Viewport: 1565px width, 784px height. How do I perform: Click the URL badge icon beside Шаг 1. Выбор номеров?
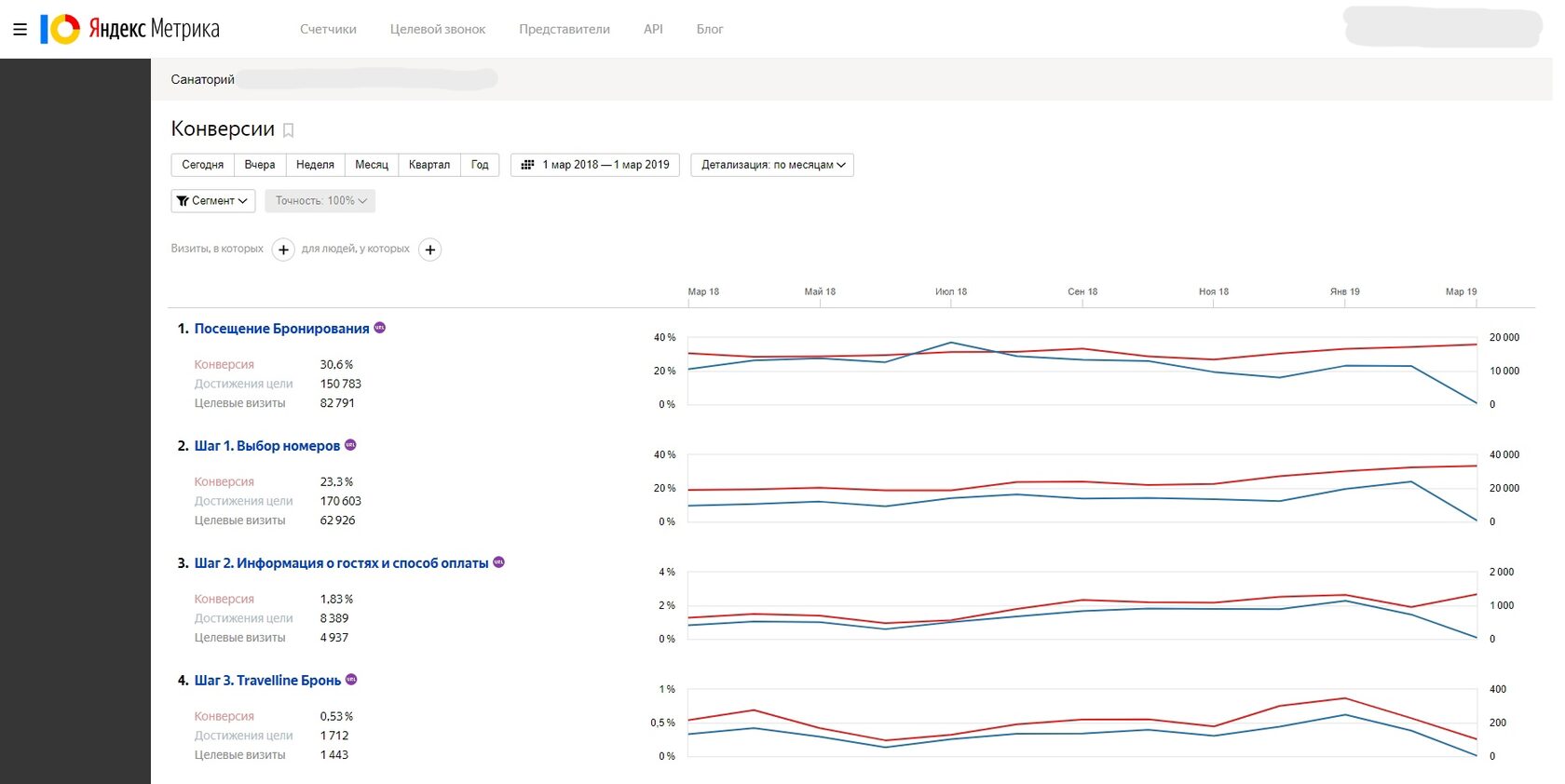click(x=350, y=445)
